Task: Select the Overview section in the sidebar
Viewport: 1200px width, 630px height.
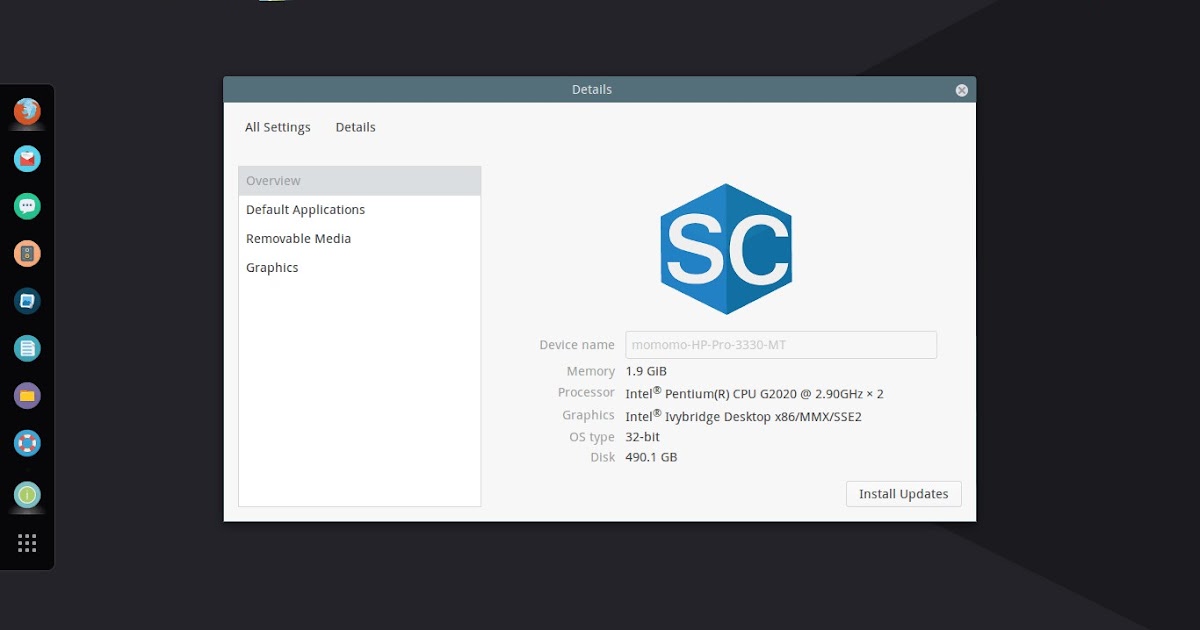Action: point(273,180)
